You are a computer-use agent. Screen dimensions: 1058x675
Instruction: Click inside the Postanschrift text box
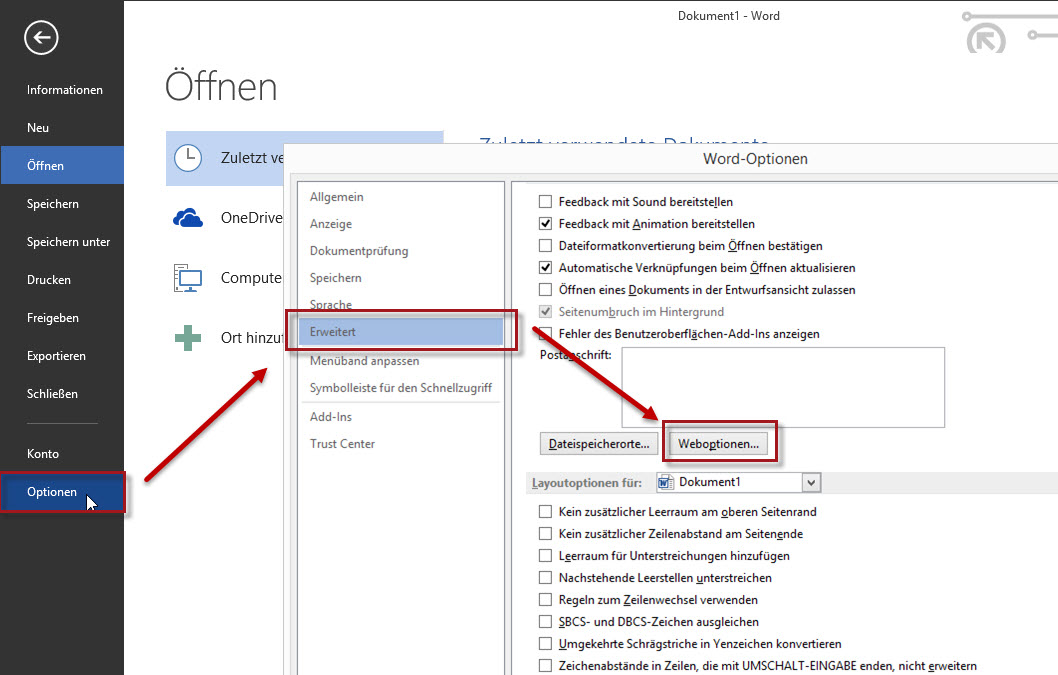782,386
